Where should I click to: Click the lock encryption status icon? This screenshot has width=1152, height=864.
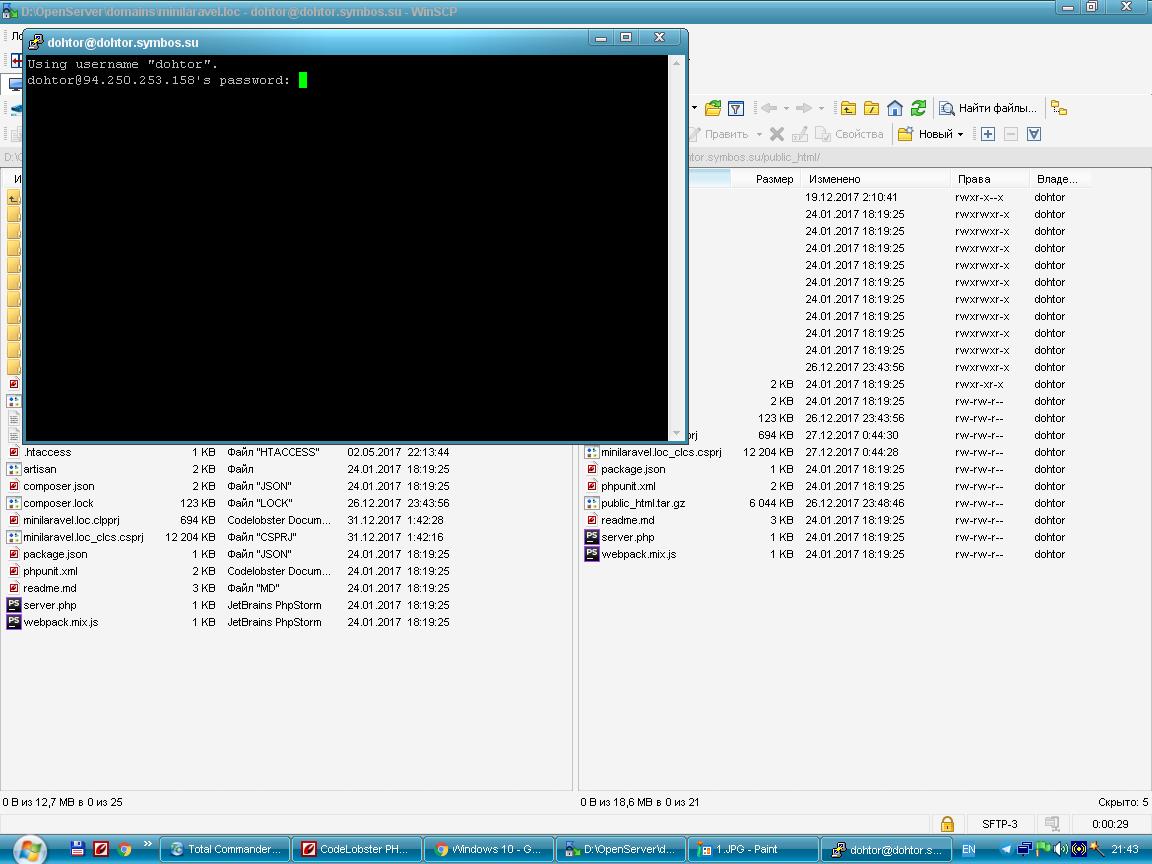[946, 824]
